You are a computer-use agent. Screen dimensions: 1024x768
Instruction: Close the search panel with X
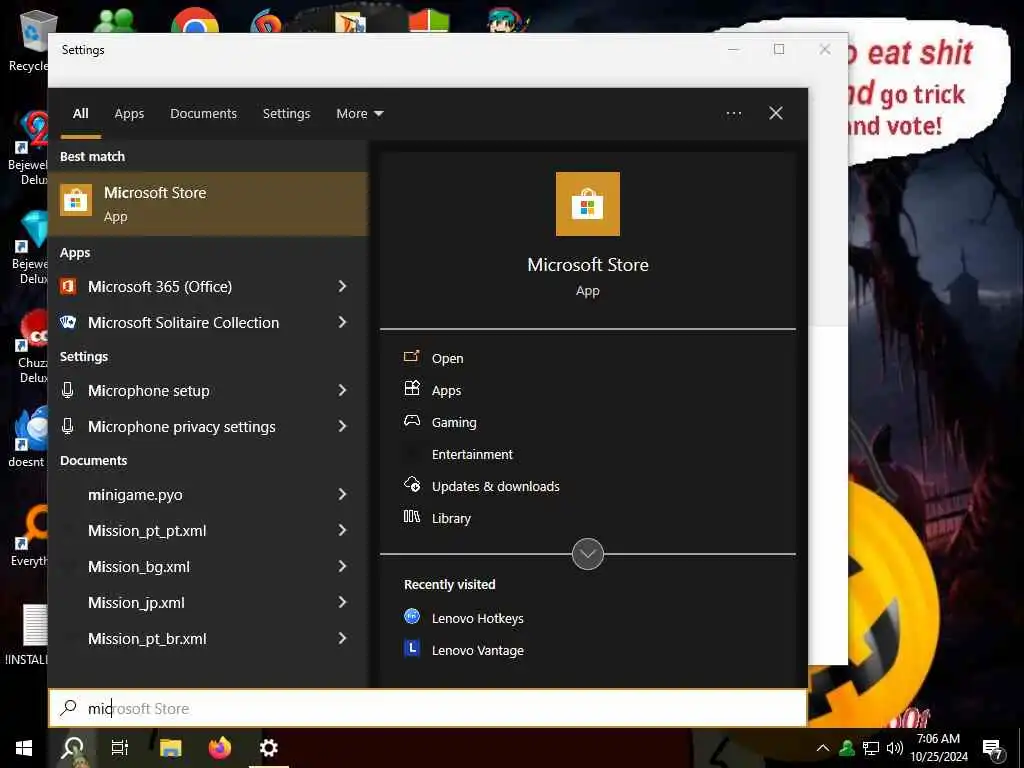tap(776, 114)
